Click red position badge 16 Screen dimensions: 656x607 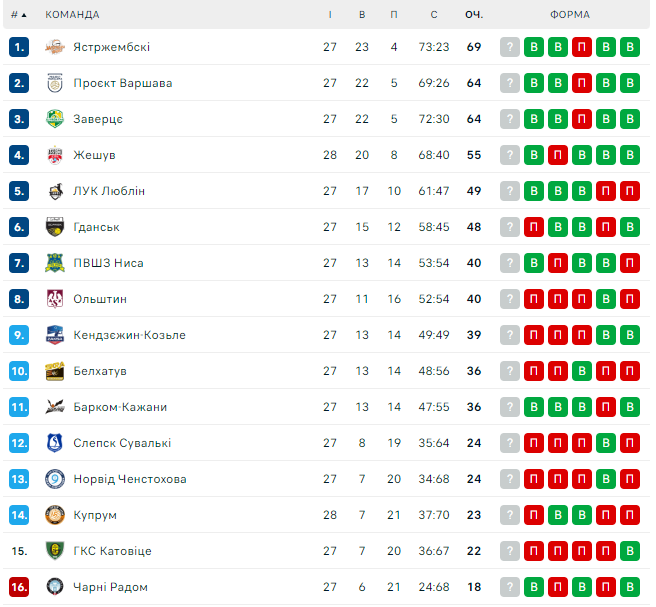pos(19,587)
